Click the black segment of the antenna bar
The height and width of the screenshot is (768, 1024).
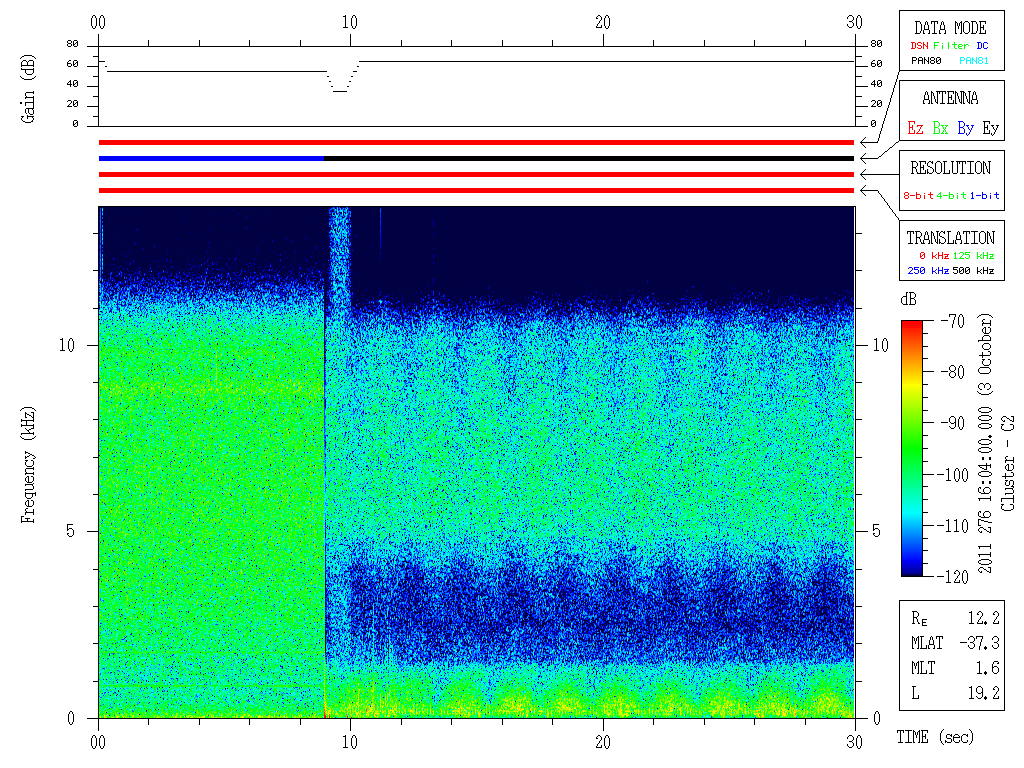(x=589, y=158)
